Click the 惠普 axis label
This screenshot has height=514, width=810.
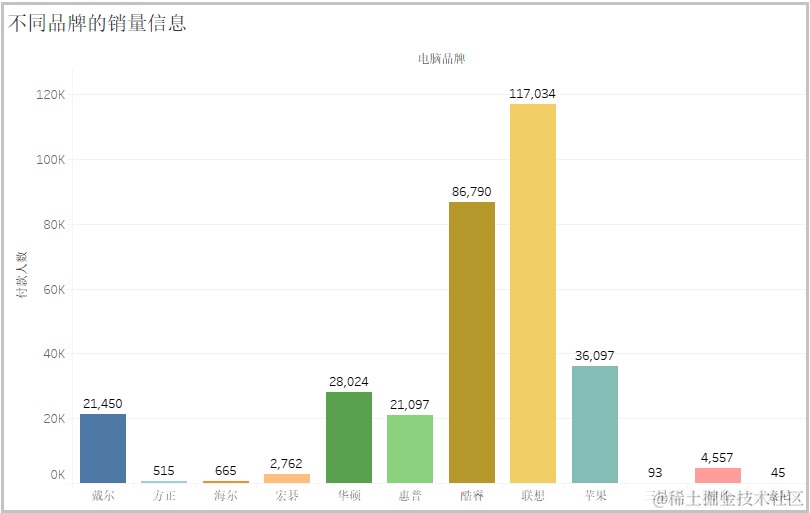[x=410, y=496]
